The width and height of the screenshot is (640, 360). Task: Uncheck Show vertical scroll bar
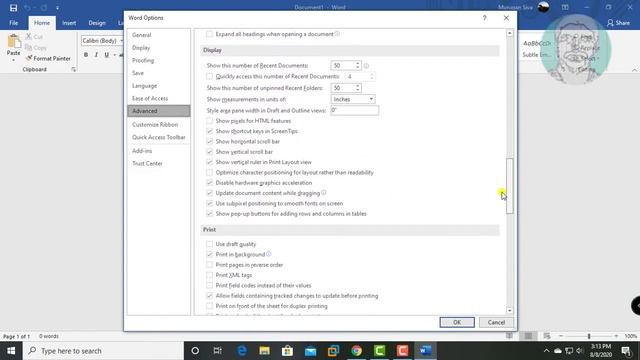click(x=209, y=152)
